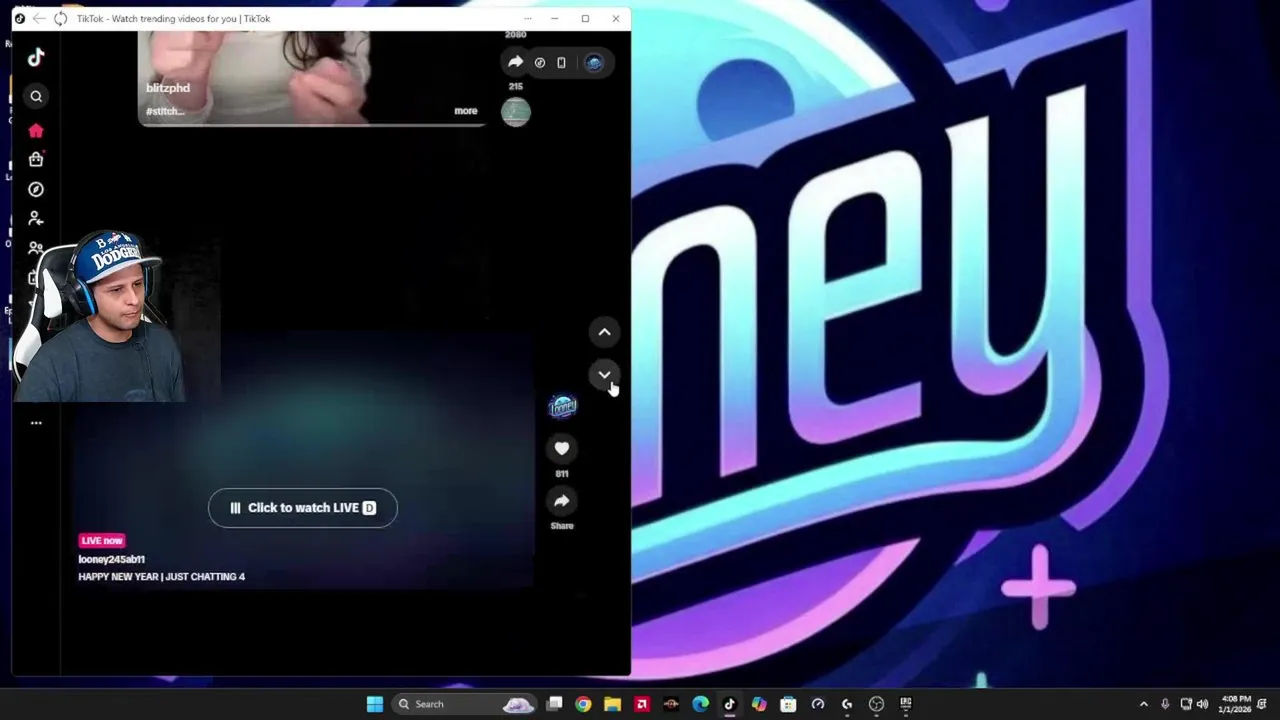Click the Click to watch LIVE button
Viewport: 1280px width, 720px height.
pyautogui.click(x=303, y=508)
